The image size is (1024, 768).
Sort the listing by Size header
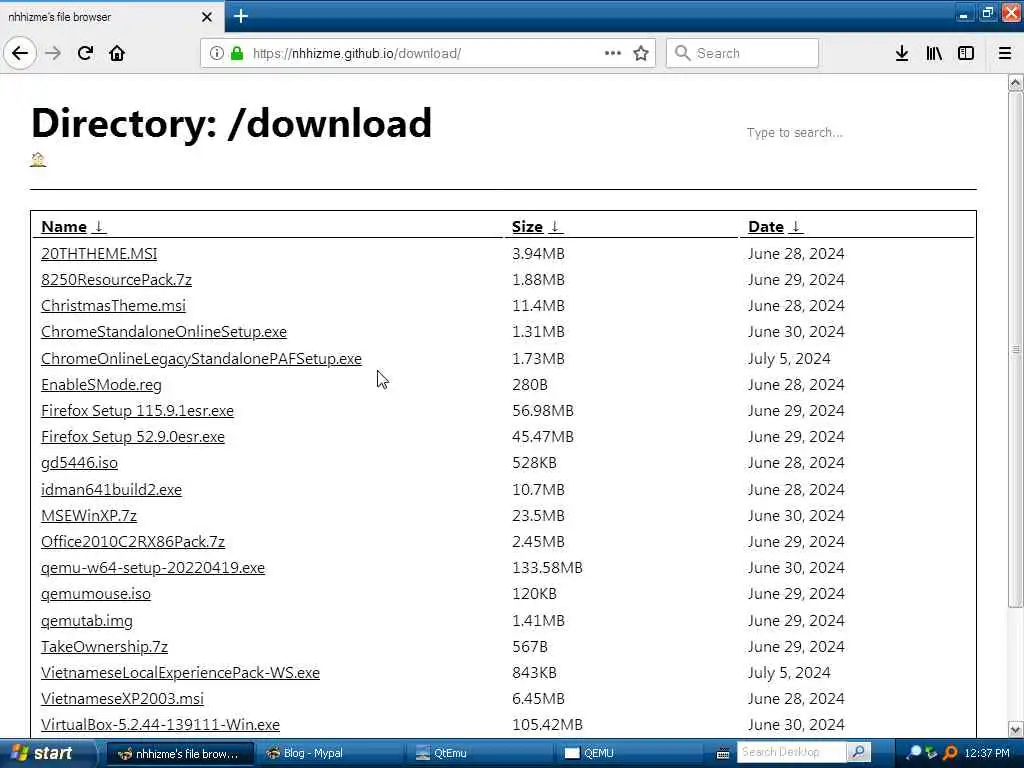[x=528, y=227]
